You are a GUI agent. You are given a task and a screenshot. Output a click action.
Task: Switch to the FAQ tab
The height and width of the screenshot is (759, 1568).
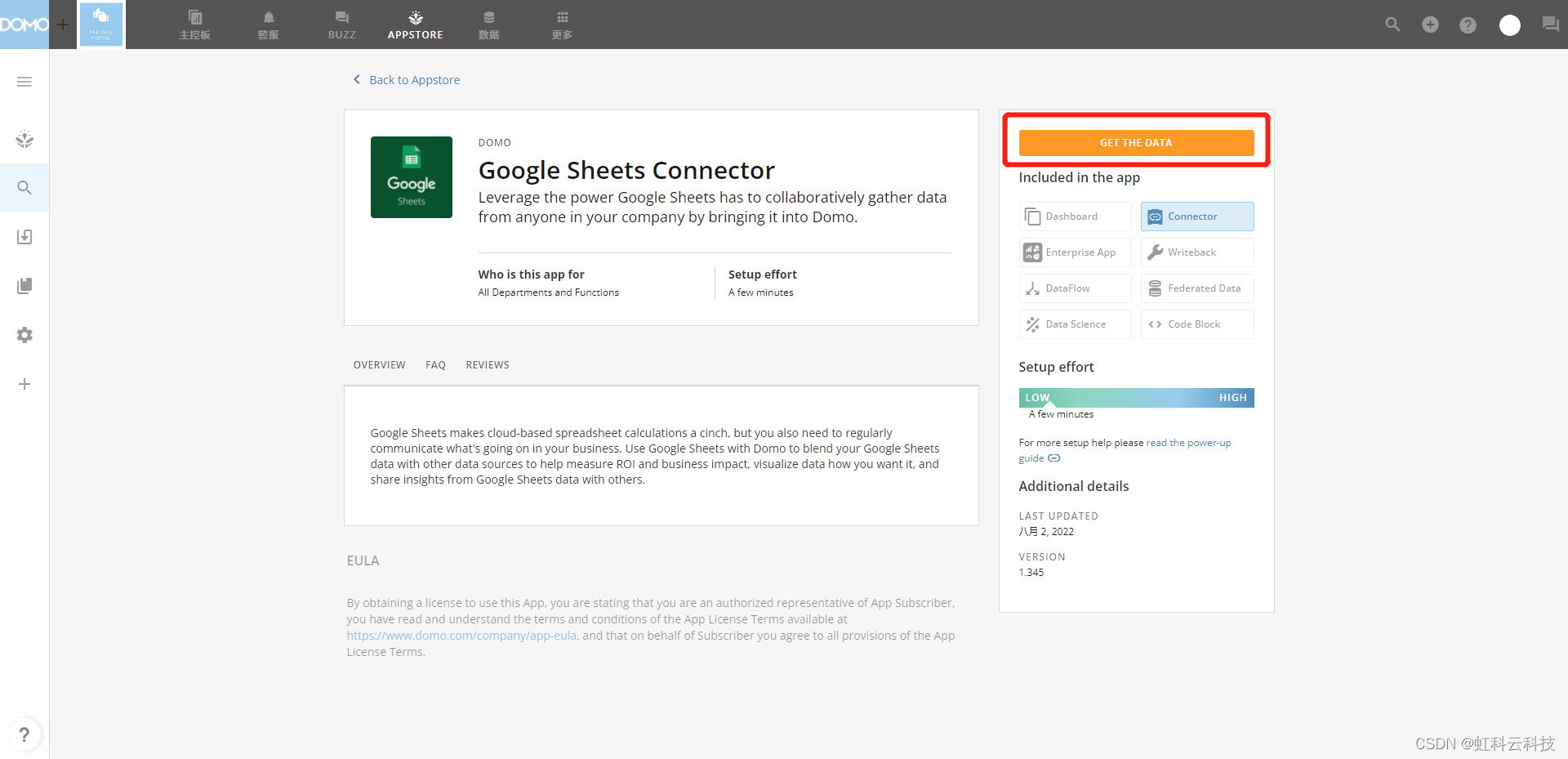(435, 365)
